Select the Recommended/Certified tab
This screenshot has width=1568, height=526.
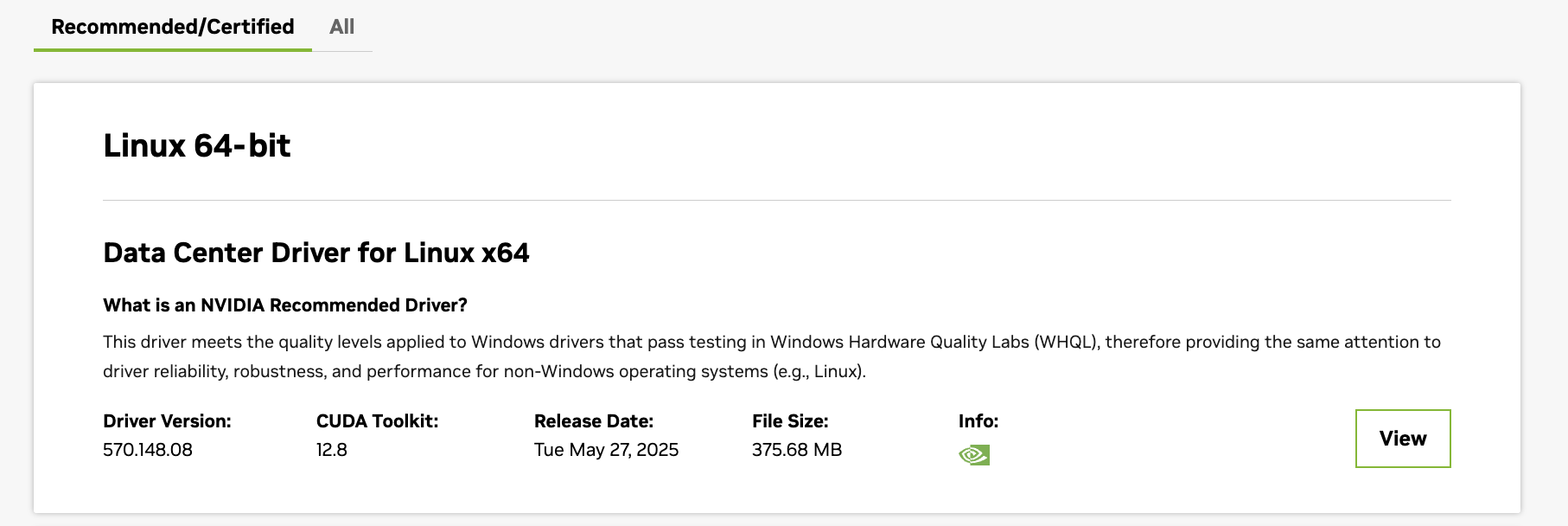[x=173, y=27]
